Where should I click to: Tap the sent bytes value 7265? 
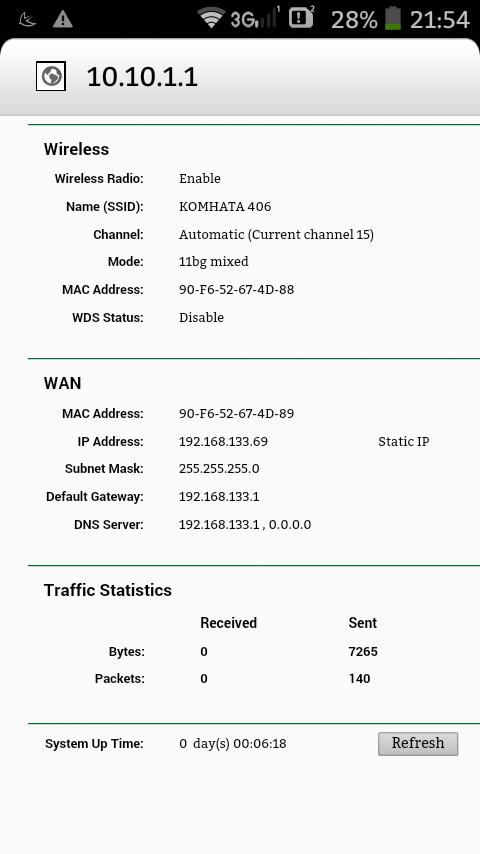[x=363, y=652]
